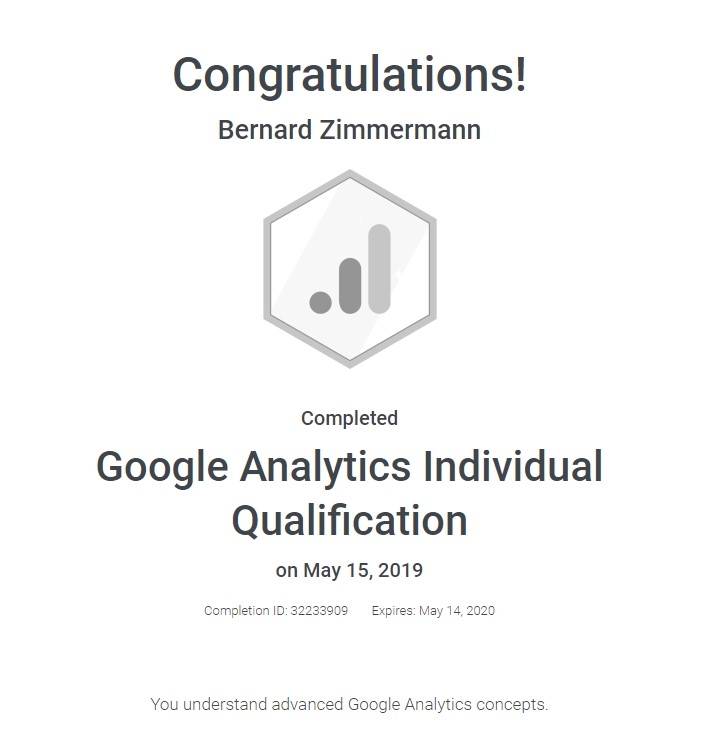Select the first name Bernard
The height and width of the screenshot is (744, 704).
[265, 130]
